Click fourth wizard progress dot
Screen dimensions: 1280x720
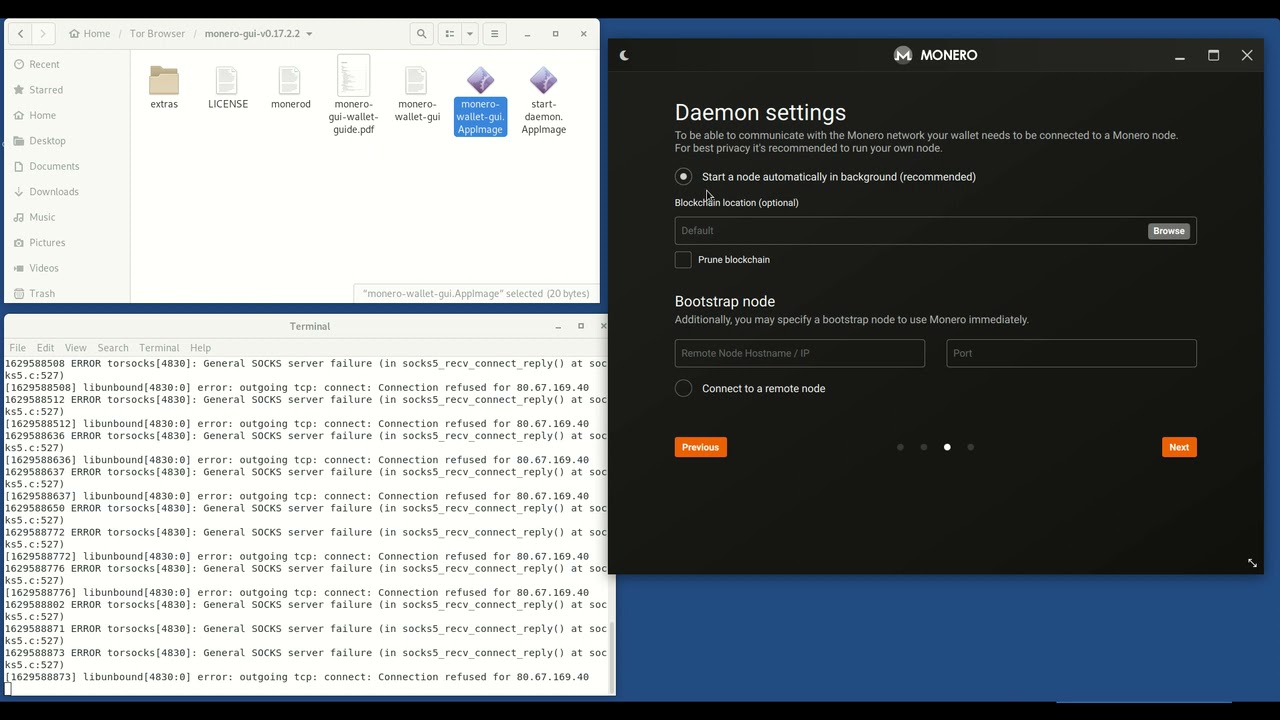(970, 447)
